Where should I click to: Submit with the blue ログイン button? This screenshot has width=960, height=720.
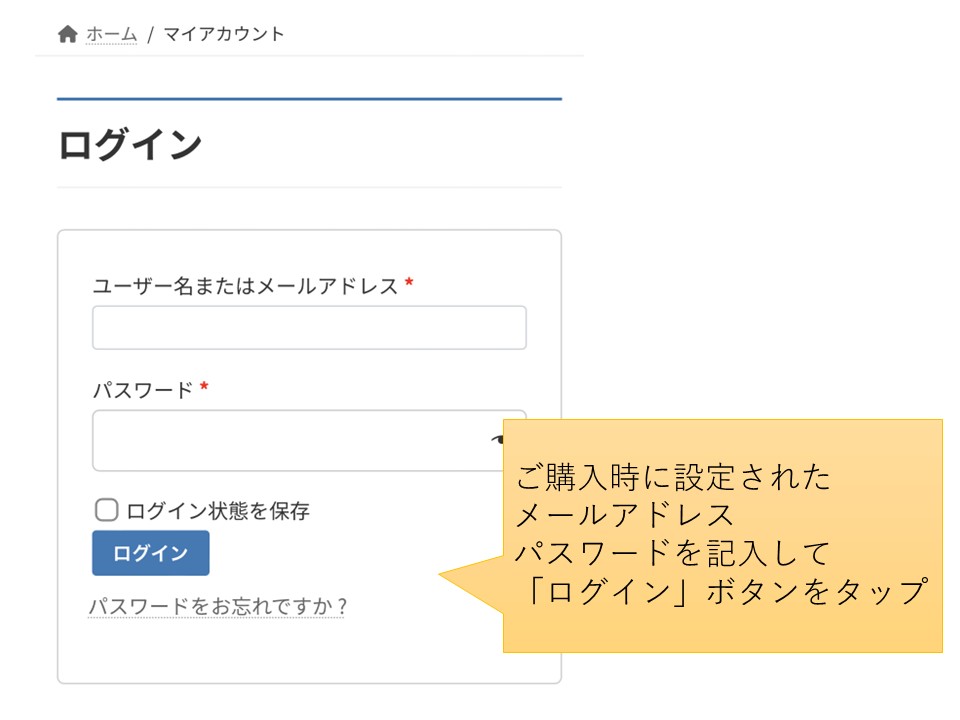pyautogui.click(x=151, y=553)
